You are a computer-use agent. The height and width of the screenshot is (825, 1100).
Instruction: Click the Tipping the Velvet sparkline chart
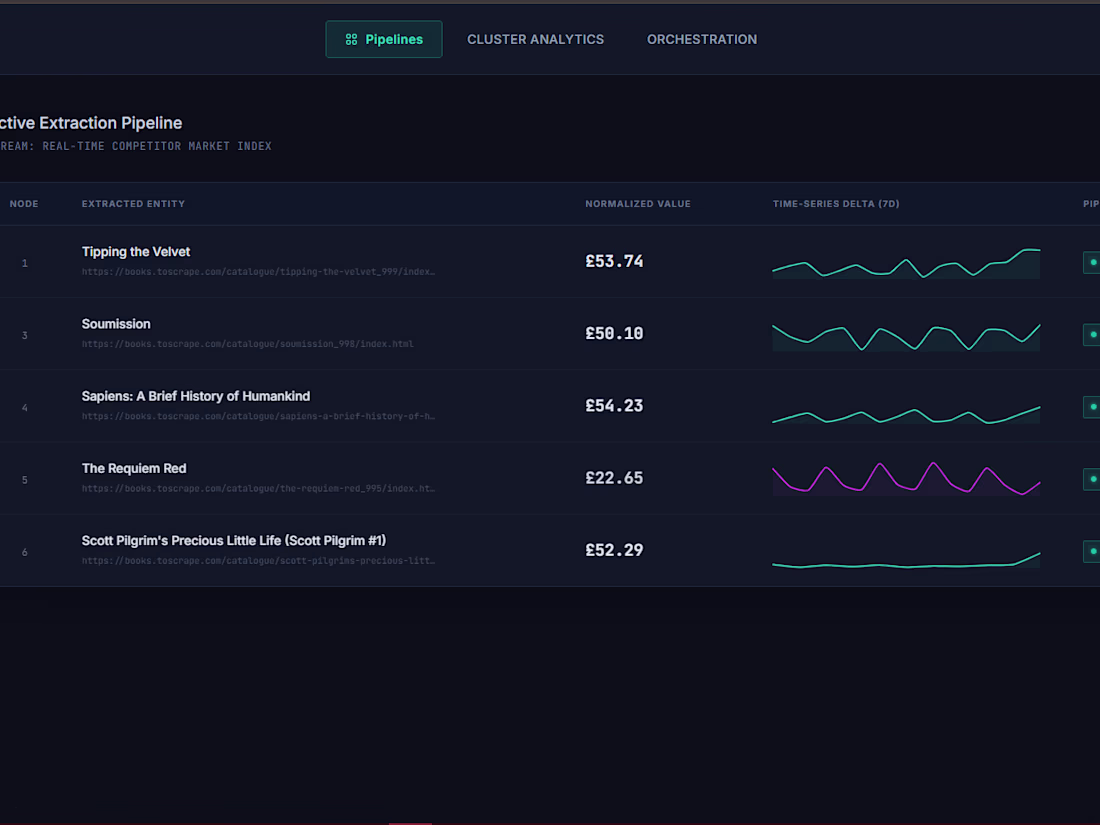coord(906,264)
